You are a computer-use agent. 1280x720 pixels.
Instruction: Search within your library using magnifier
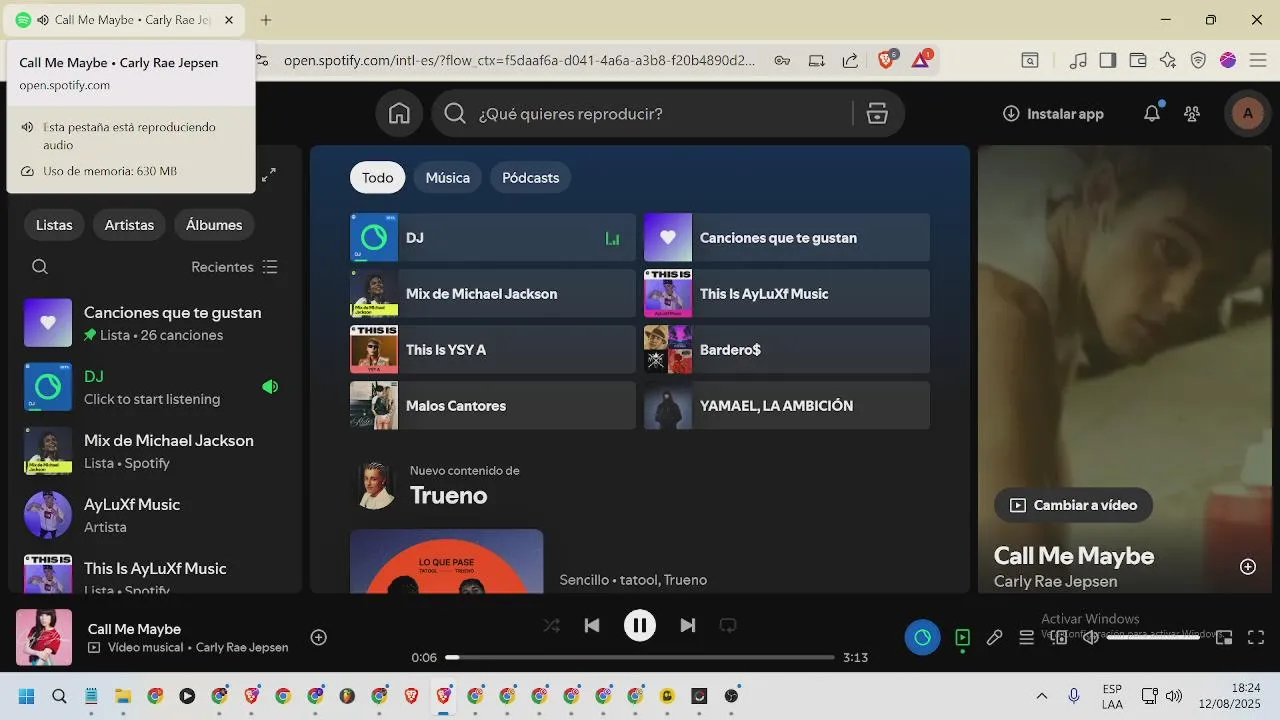pyautogui.click(x=40, y=267)
